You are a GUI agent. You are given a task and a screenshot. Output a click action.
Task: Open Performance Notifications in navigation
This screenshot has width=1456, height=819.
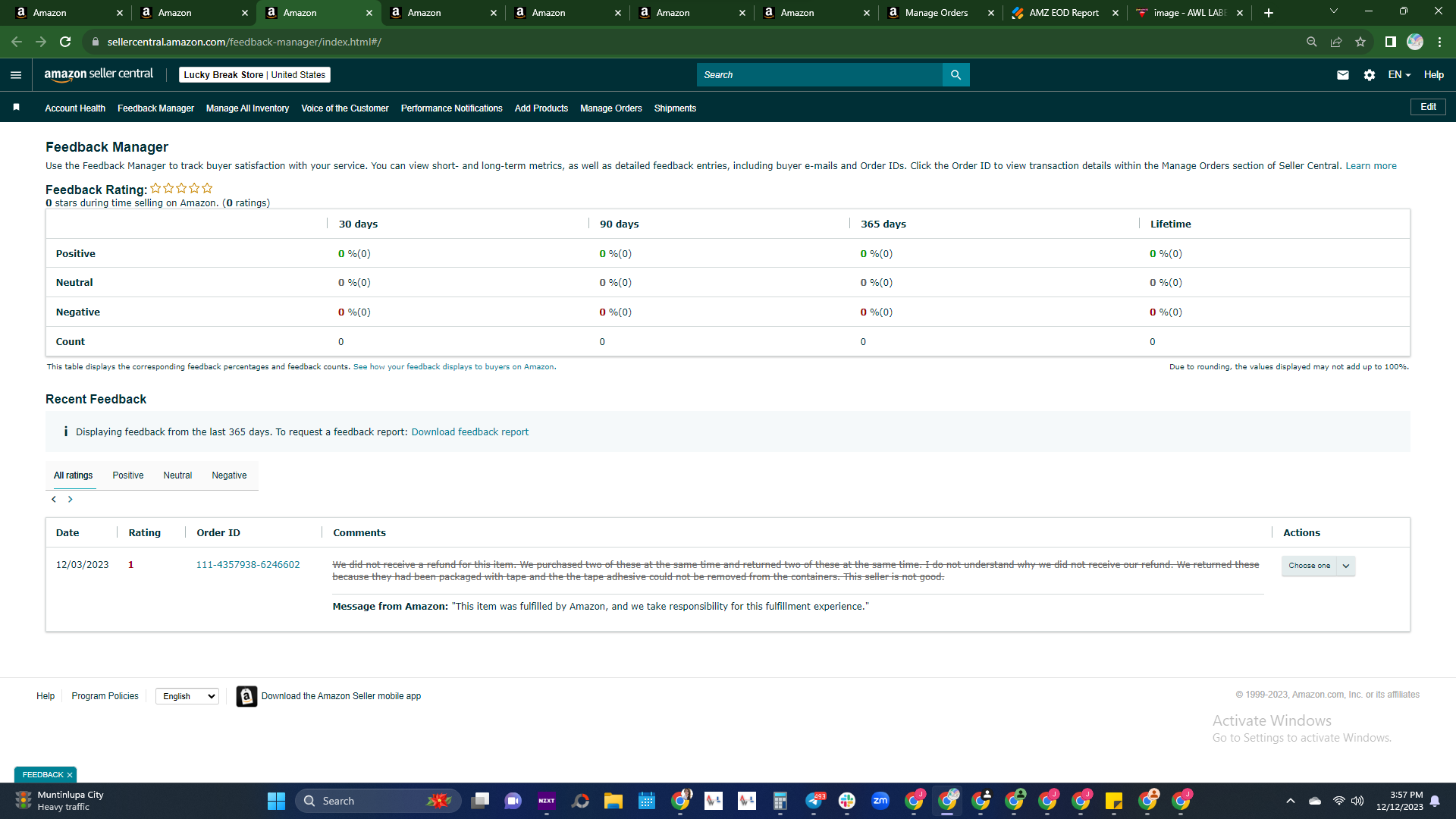click(452, 108)
